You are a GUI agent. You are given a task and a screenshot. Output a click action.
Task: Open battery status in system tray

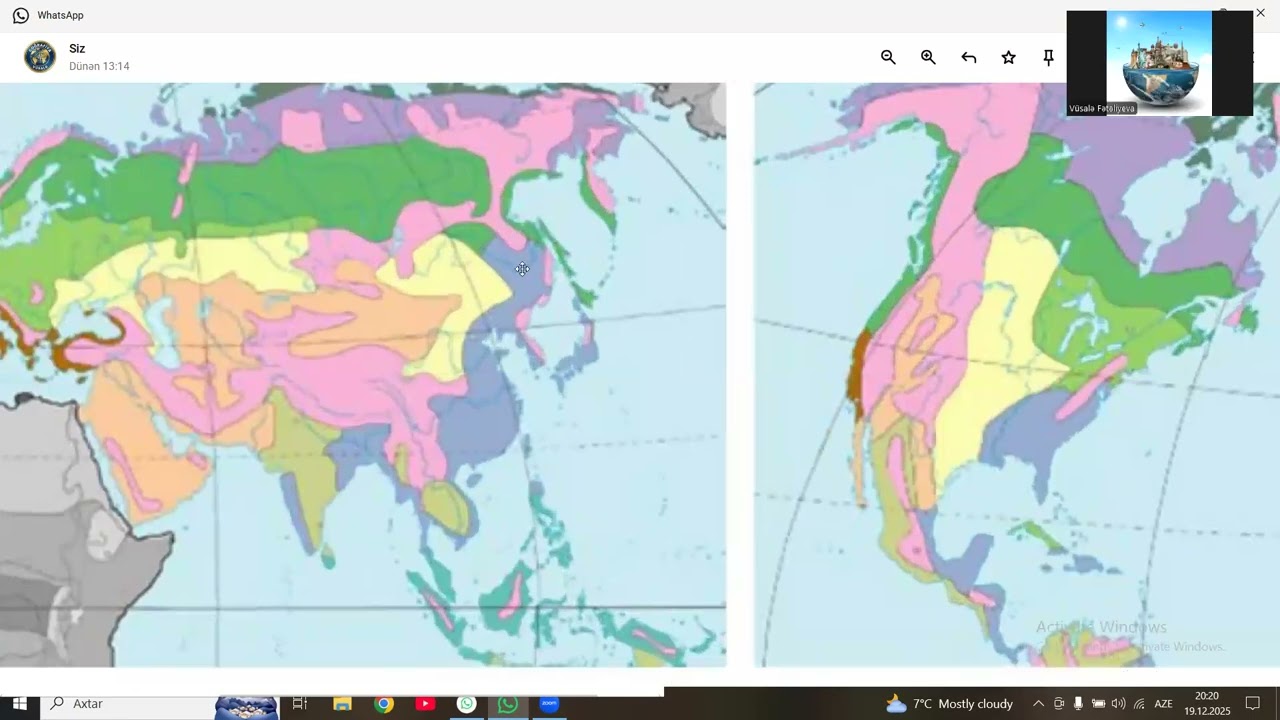(x=1098, y=704)
